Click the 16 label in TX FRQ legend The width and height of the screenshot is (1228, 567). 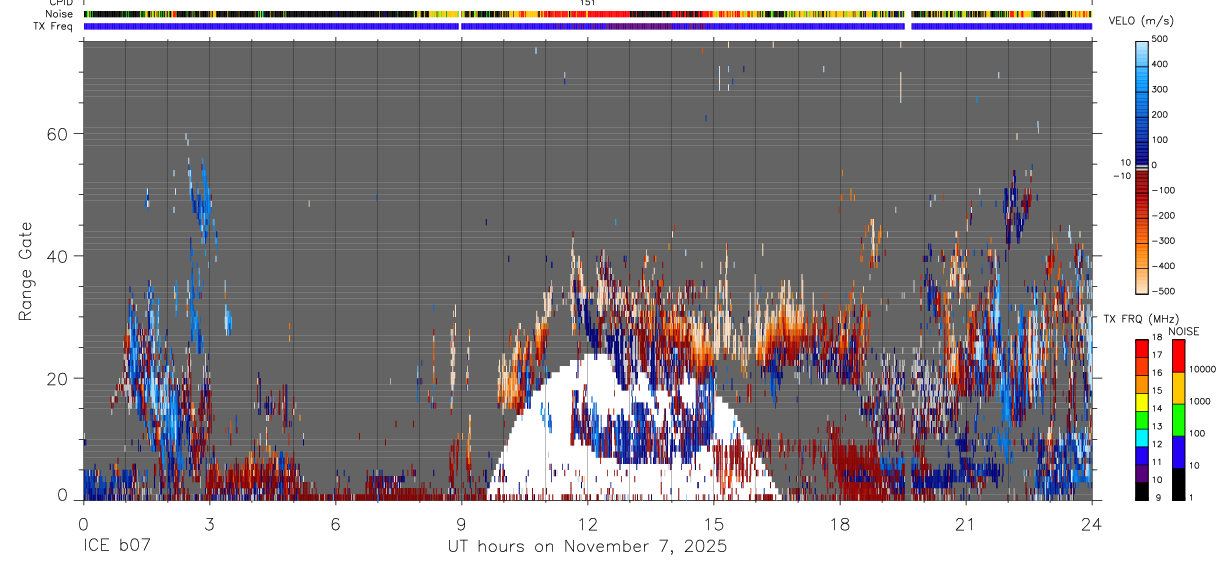pos(1158,375)
